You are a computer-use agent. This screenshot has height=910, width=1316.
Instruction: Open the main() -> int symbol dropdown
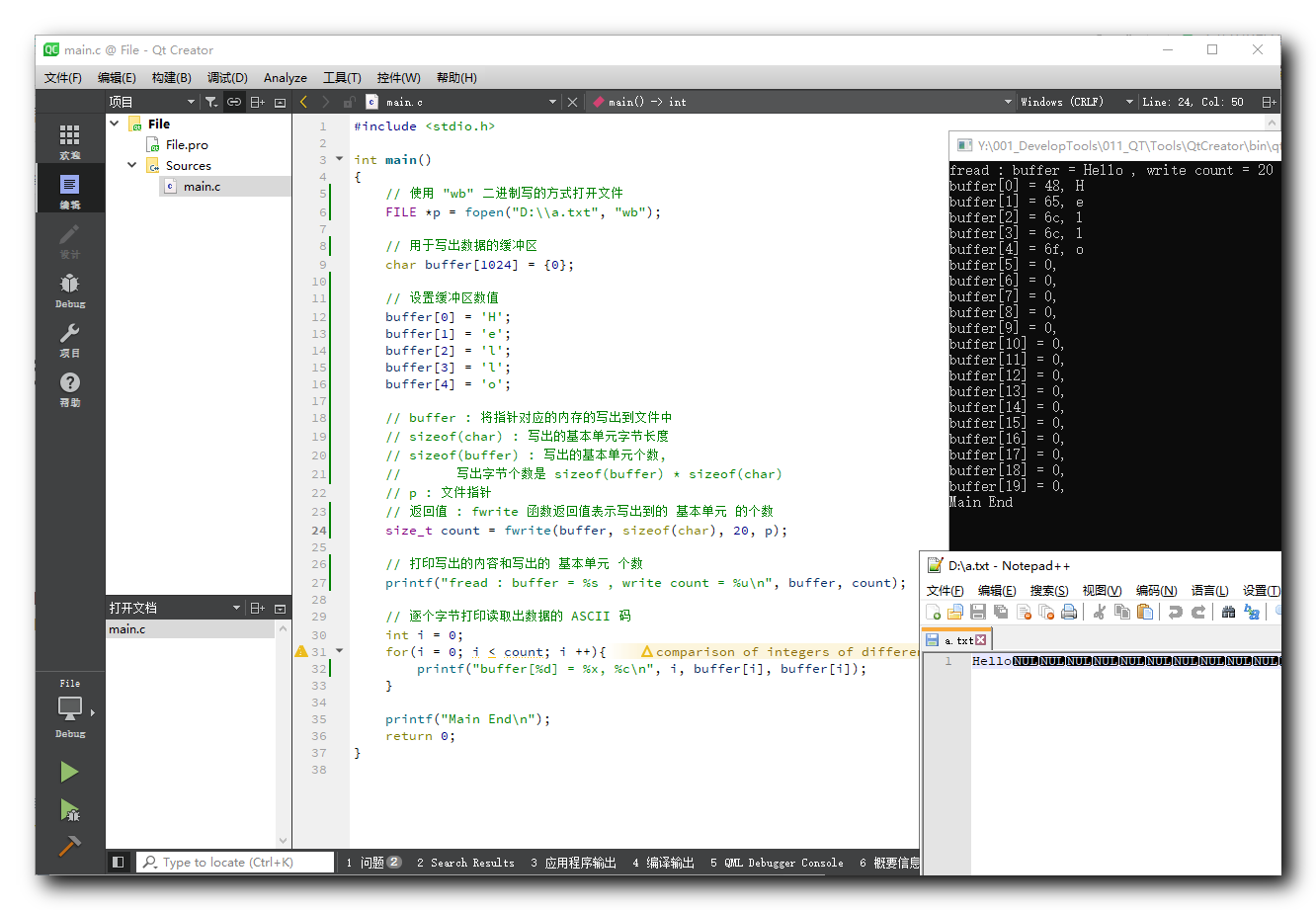click(1008, 102)
